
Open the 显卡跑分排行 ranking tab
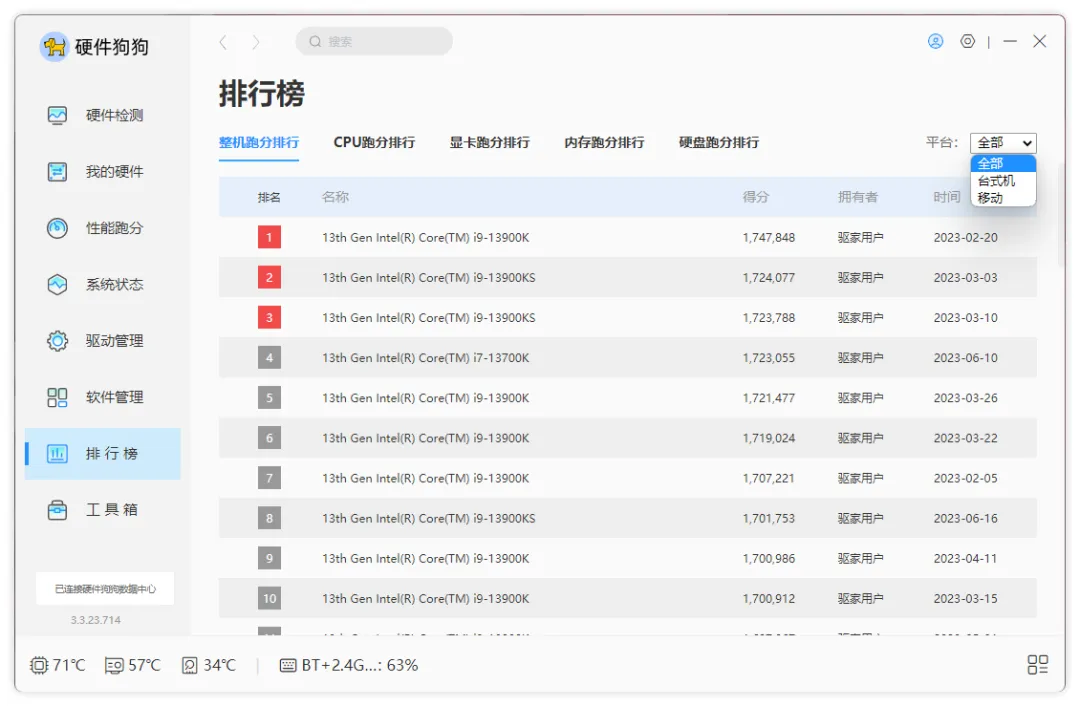[489, 142]
